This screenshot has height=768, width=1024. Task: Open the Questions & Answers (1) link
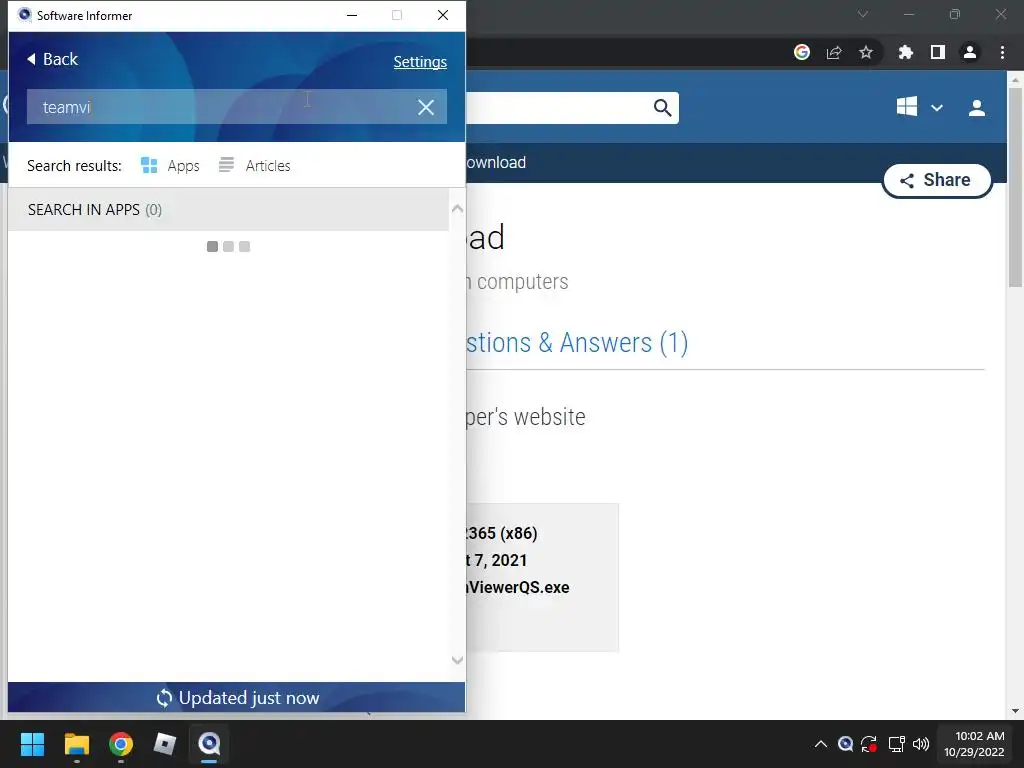(x=577, y=343)
